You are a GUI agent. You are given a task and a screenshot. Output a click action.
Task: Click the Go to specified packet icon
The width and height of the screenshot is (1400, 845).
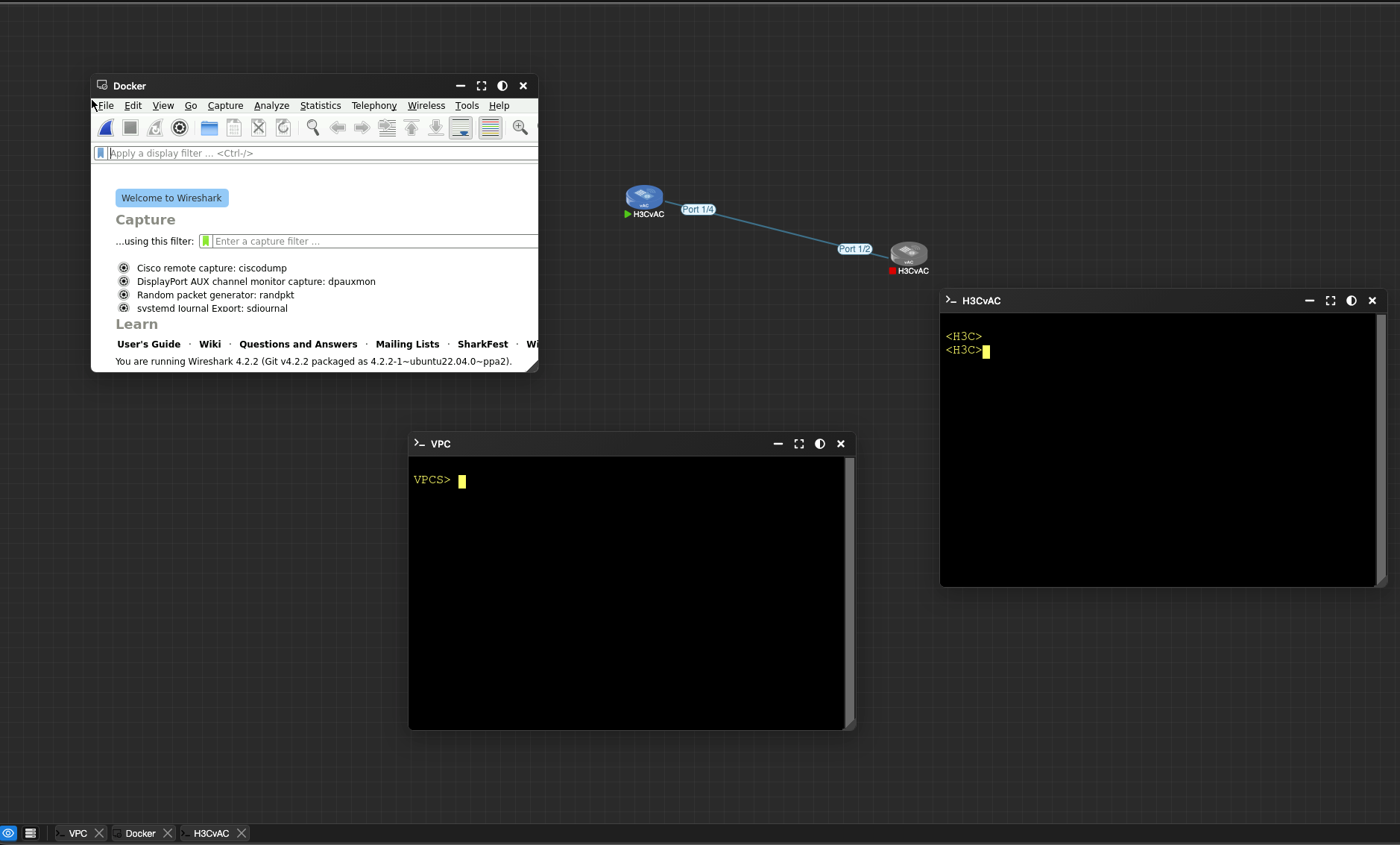[x=387, y=128]
